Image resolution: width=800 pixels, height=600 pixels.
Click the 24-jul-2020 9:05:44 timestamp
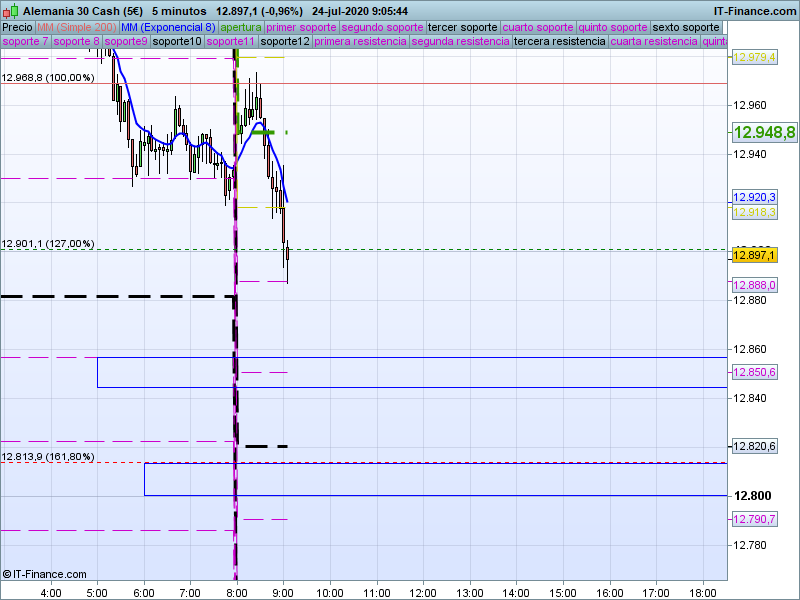click(360, 11)
